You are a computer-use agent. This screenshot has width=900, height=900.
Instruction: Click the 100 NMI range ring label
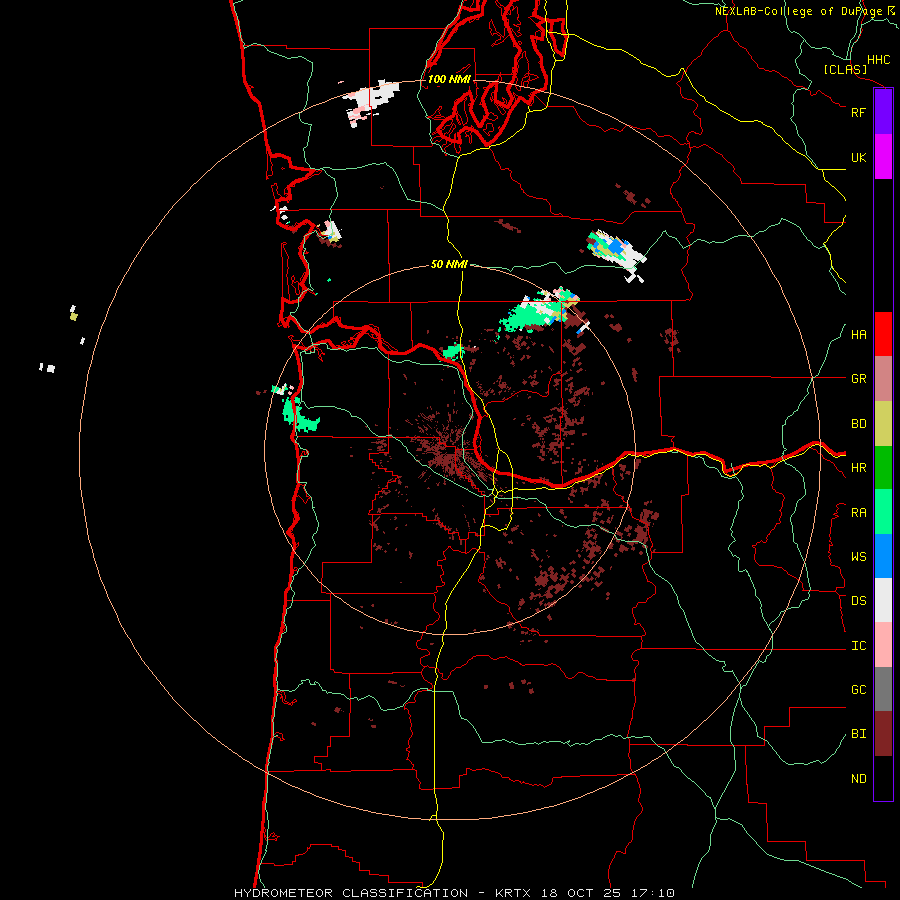coord(449,79)
